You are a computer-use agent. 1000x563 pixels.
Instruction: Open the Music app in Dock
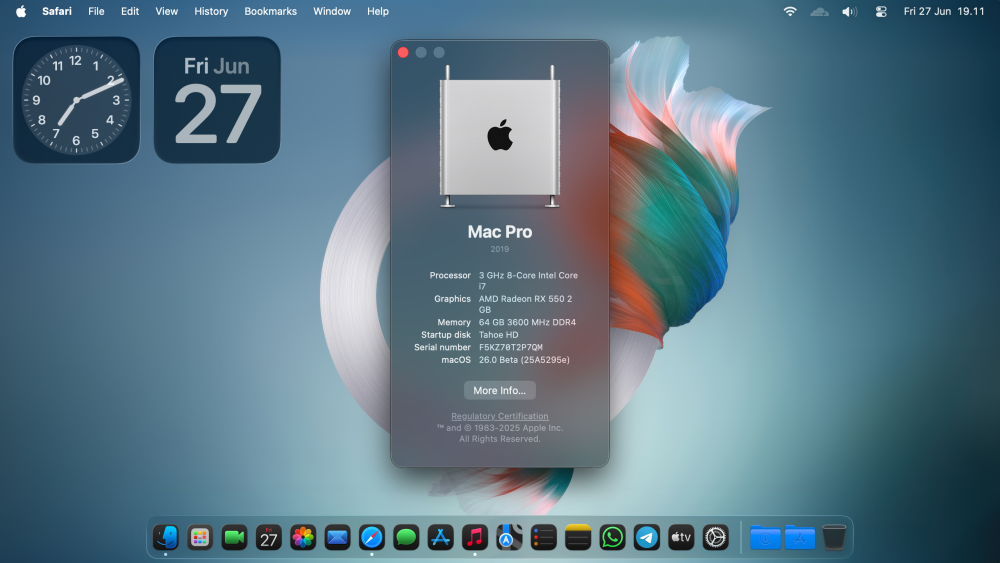tap(475, 537)
